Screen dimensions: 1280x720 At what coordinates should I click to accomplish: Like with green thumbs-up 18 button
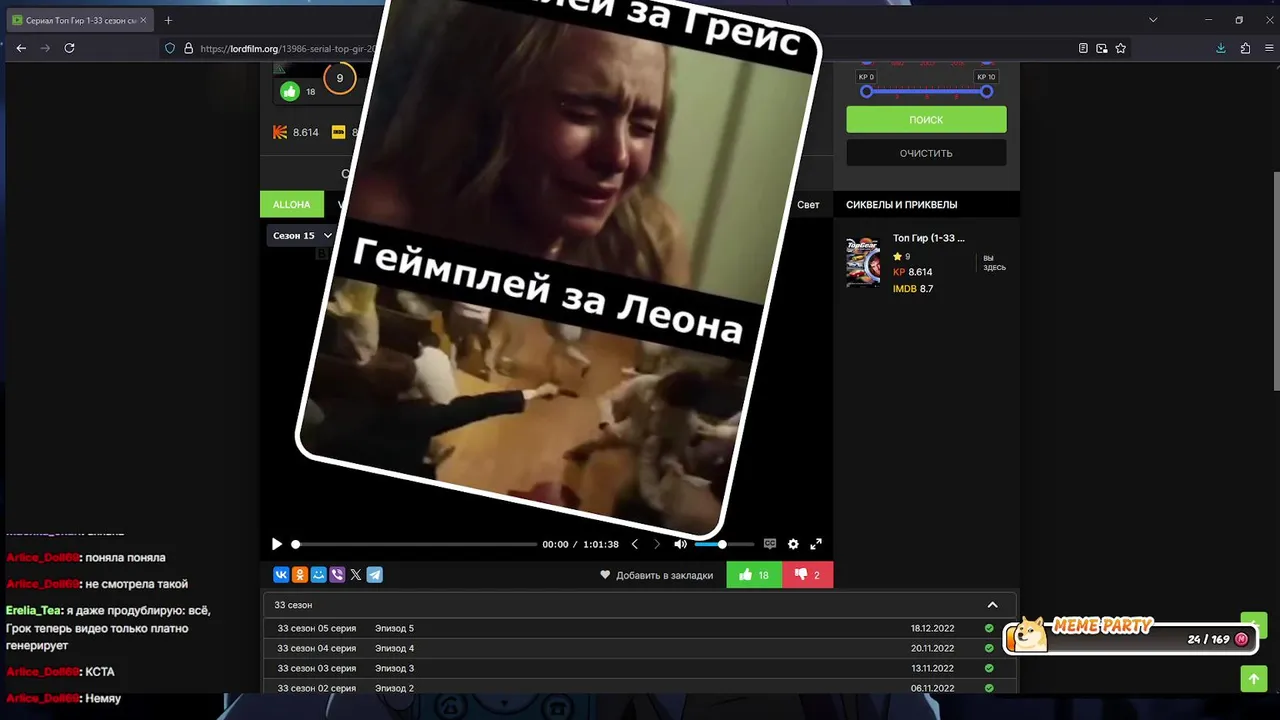754,575
